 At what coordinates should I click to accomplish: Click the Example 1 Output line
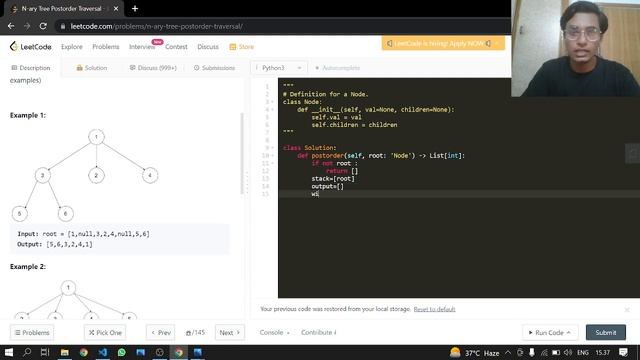(x=55, y=244)
